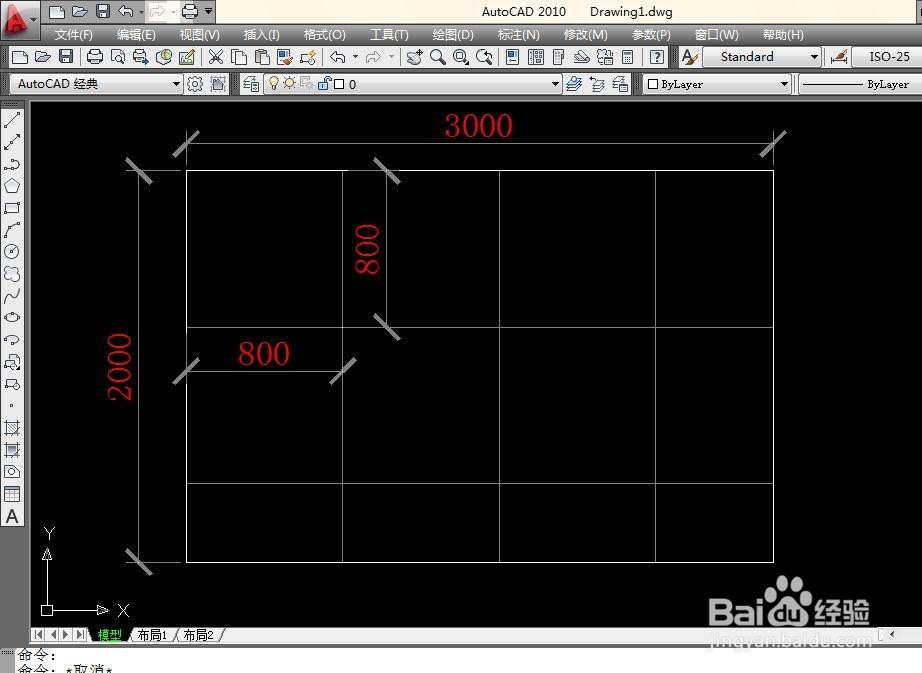This screenshot has height=673, width=922.
Task: Open the 绘图(D) menu
Action: point(453,35)
